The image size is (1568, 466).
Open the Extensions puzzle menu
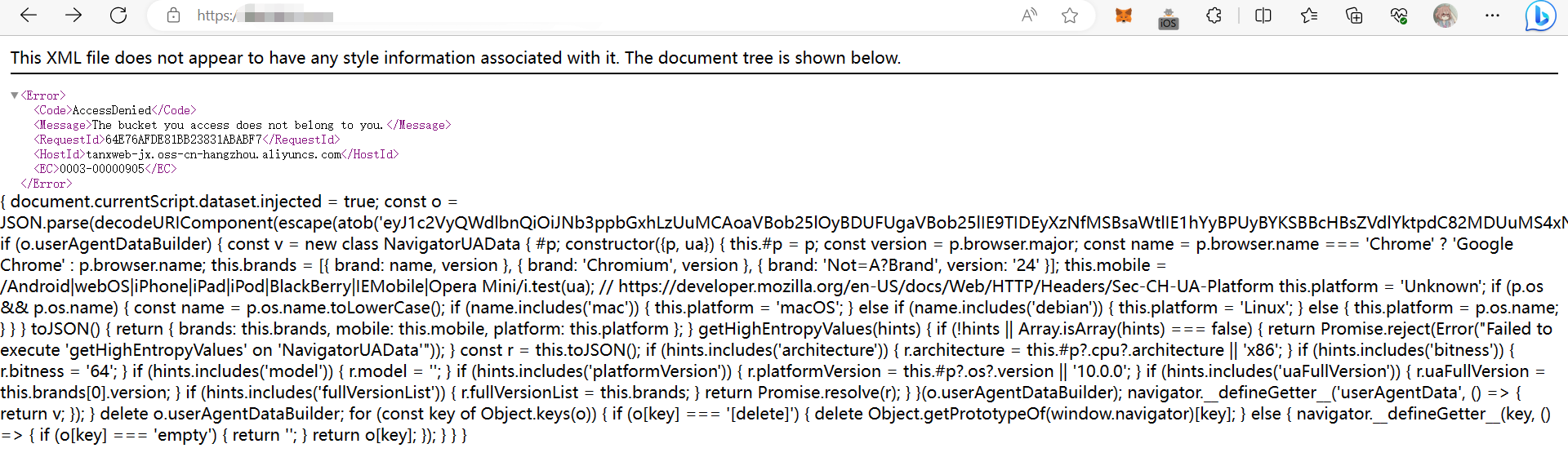1214,16
